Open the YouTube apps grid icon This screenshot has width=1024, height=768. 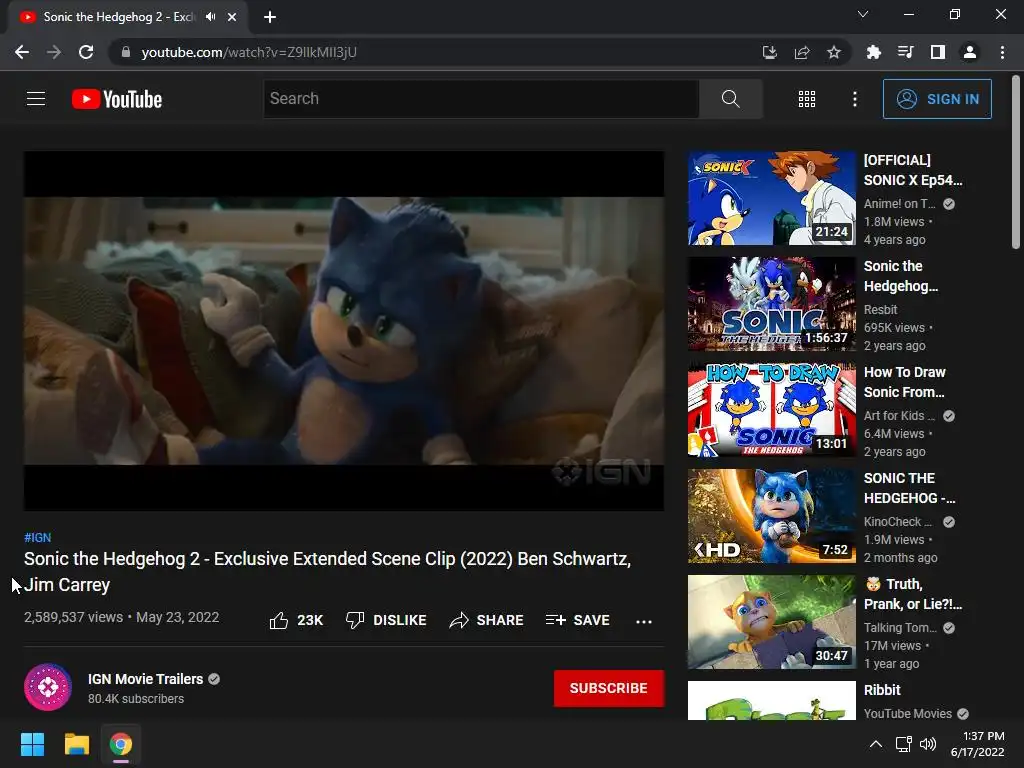[x=807, y=99]
